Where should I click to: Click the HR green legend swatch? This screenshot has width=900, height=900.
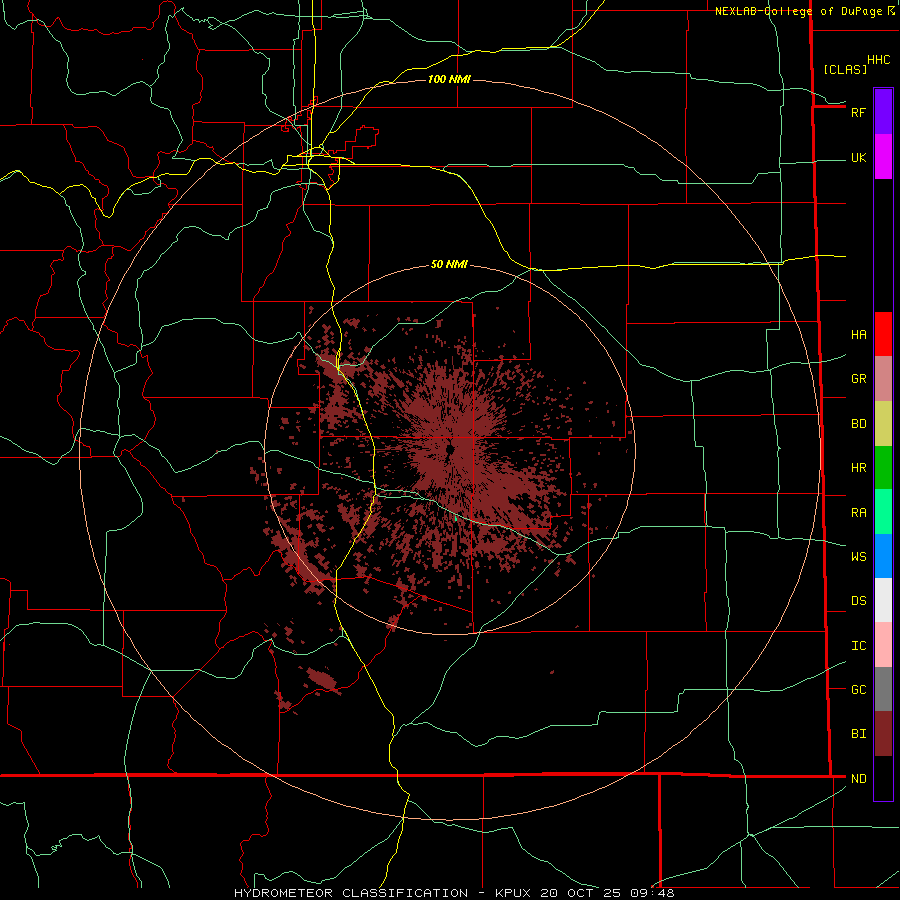pyautogui.click(x=883, y=467)
